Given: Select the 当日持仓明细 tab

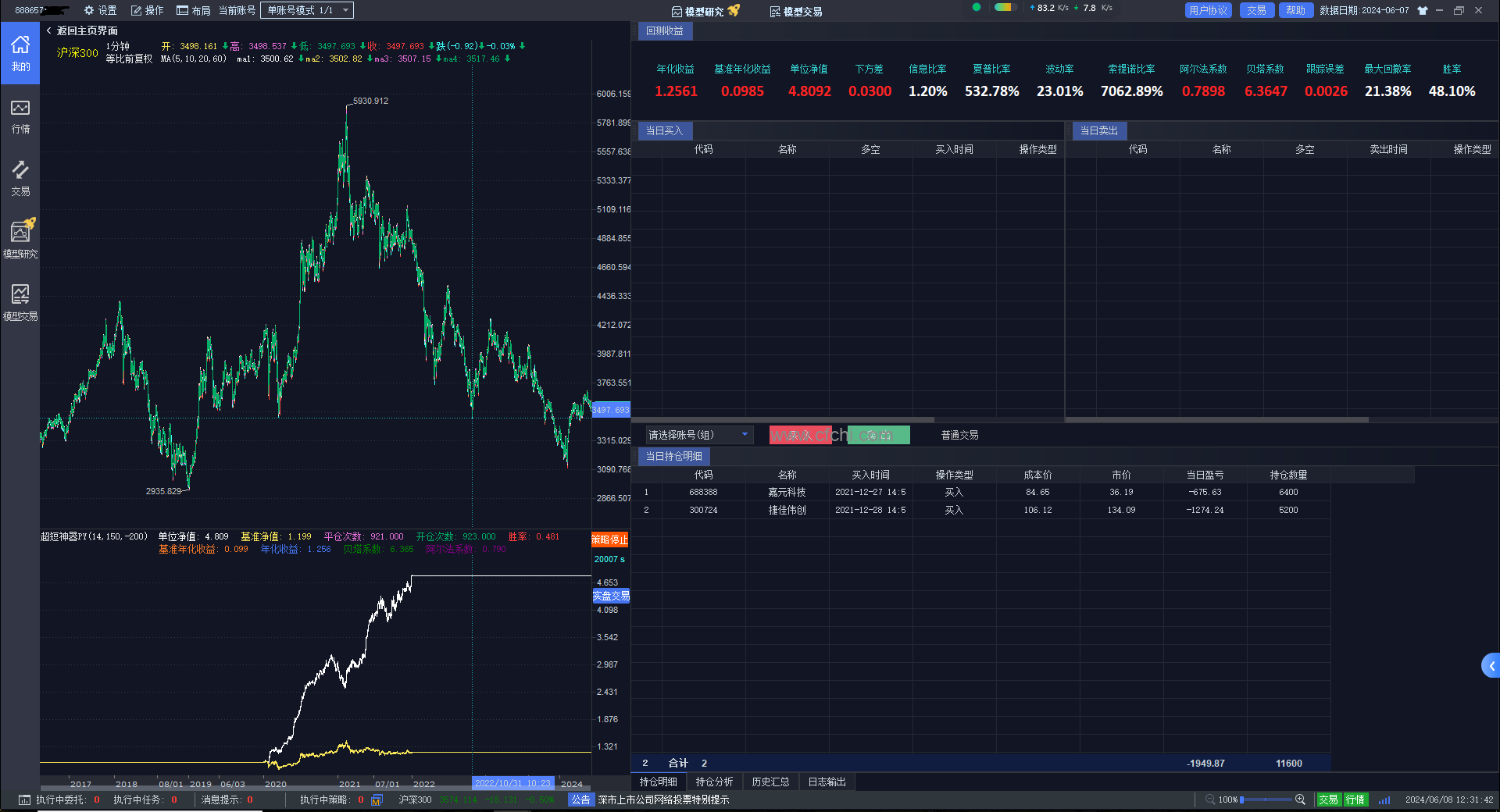Looking at the screenshot, I should pyautogui.click(x=674, y=456).
